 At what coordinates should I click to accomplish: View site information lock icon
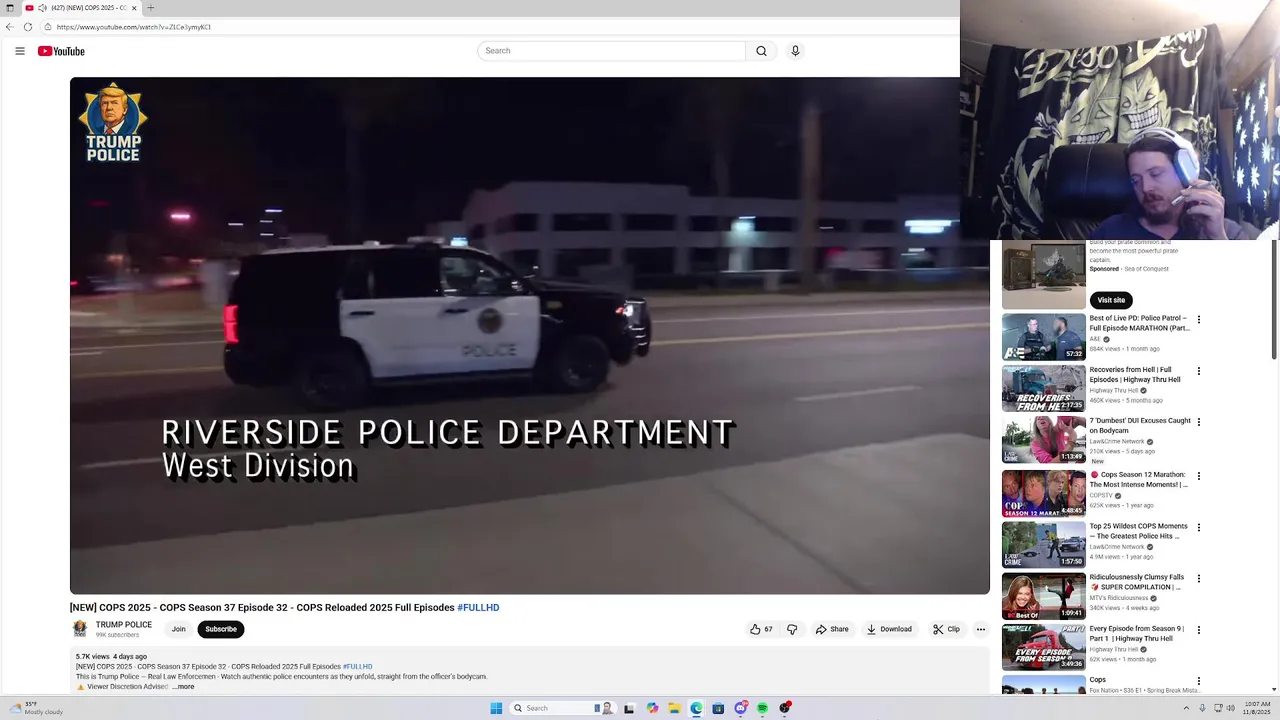coord(48,27)
